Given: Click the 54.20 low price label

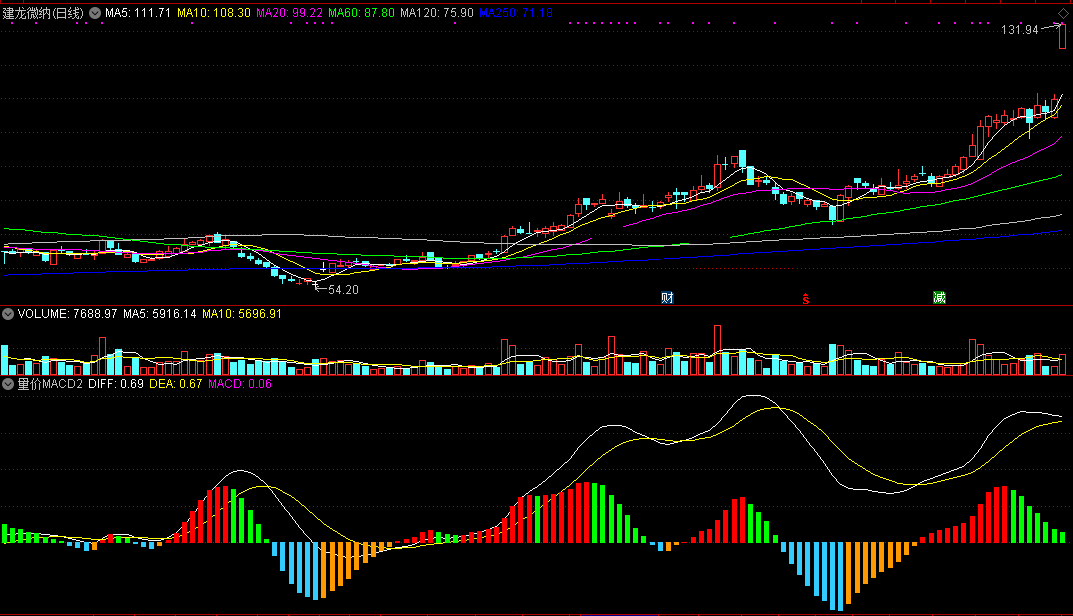Looking at the screenshot, I should tap(344, 290).
